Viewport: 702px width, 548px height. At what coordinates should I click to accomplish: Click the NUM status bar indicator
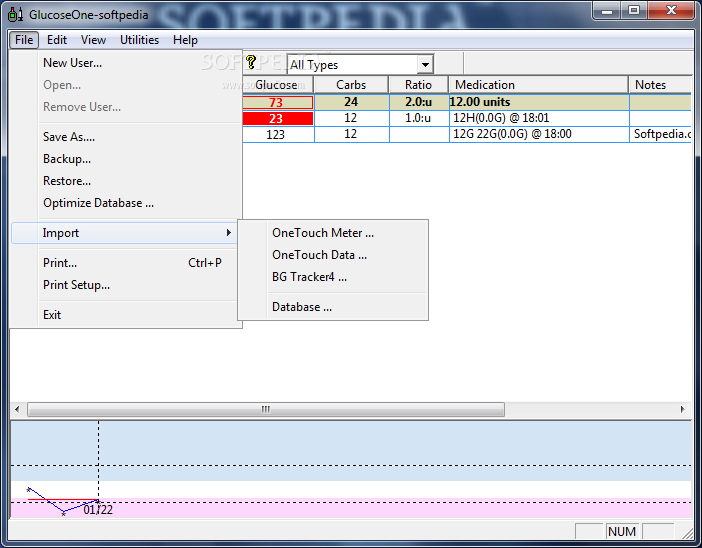coord(622,531)
